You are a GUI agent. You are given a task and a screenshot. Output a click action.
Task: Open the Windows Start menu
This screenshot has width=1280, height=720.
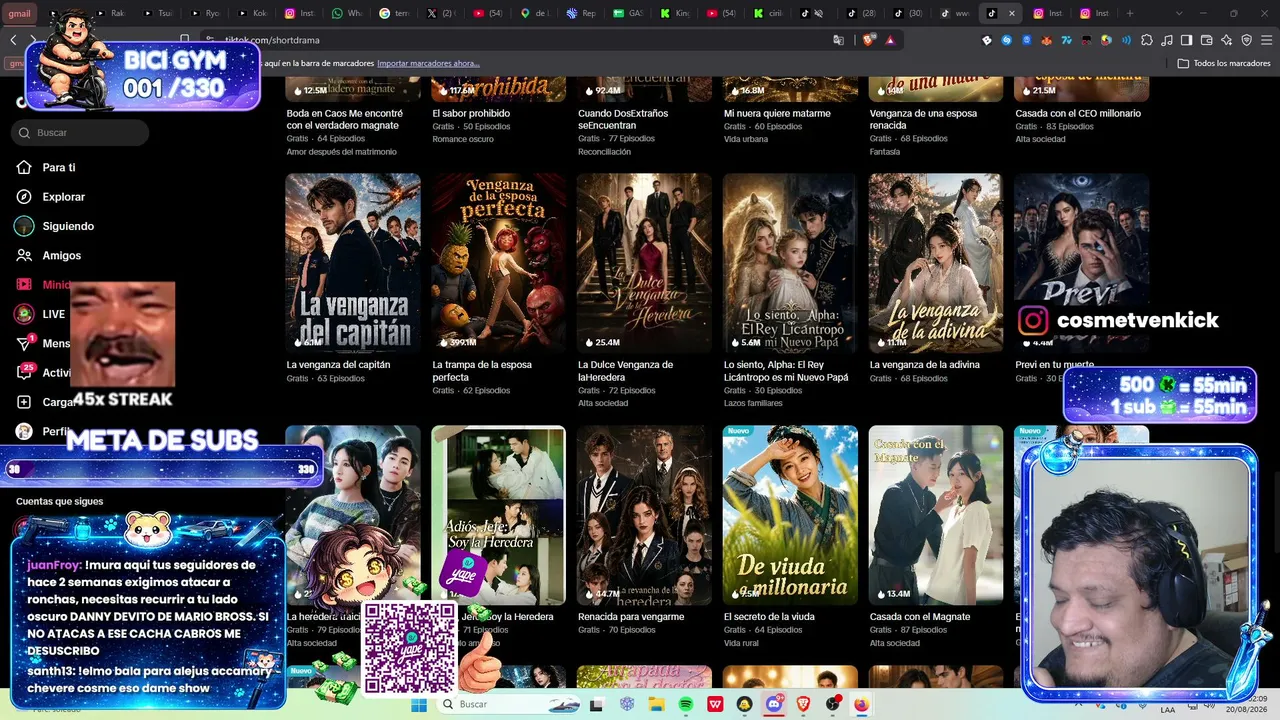pyautogui.click(x=419, y=704)
